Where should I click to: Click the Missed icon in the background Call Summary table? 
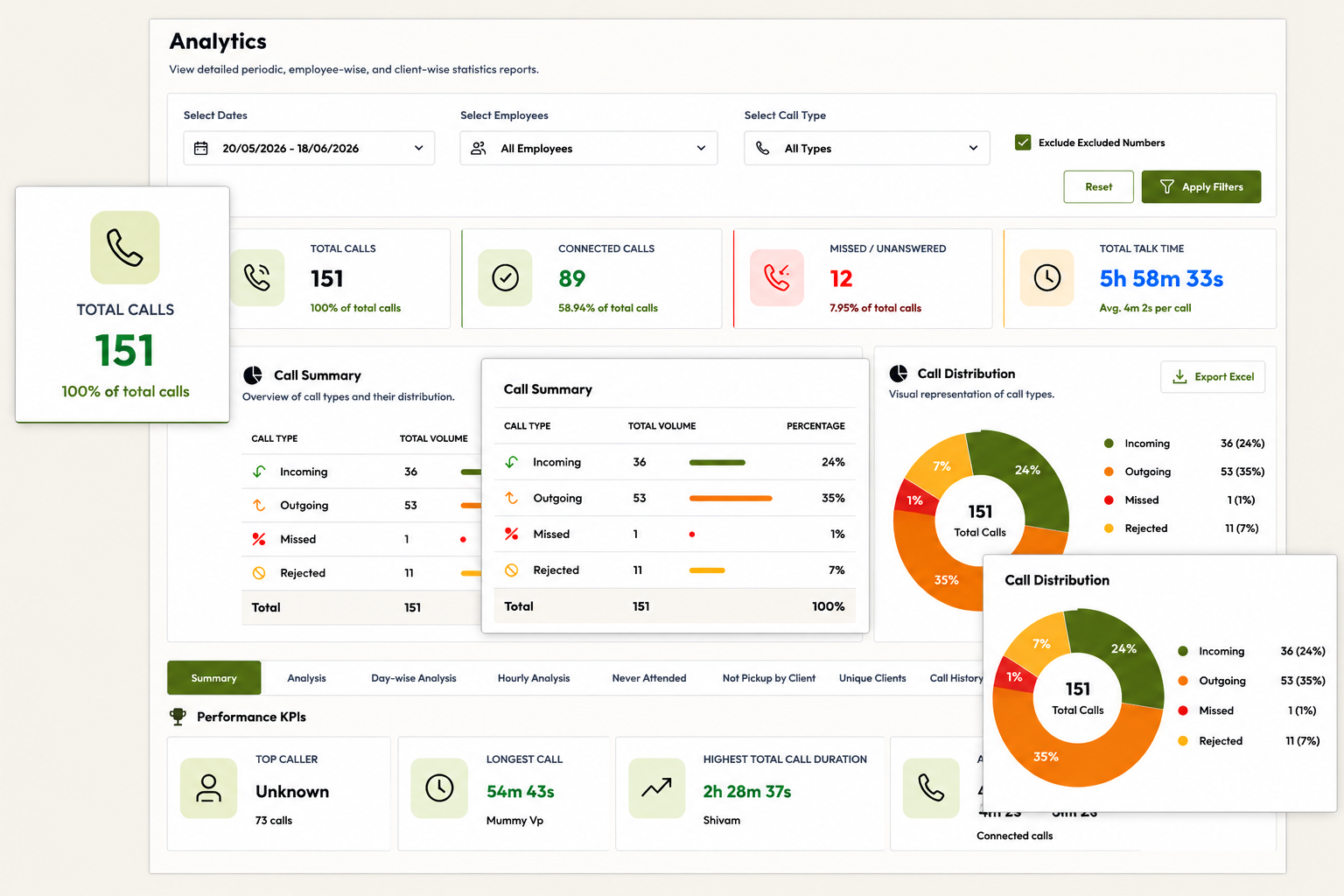tap(259, 539)
